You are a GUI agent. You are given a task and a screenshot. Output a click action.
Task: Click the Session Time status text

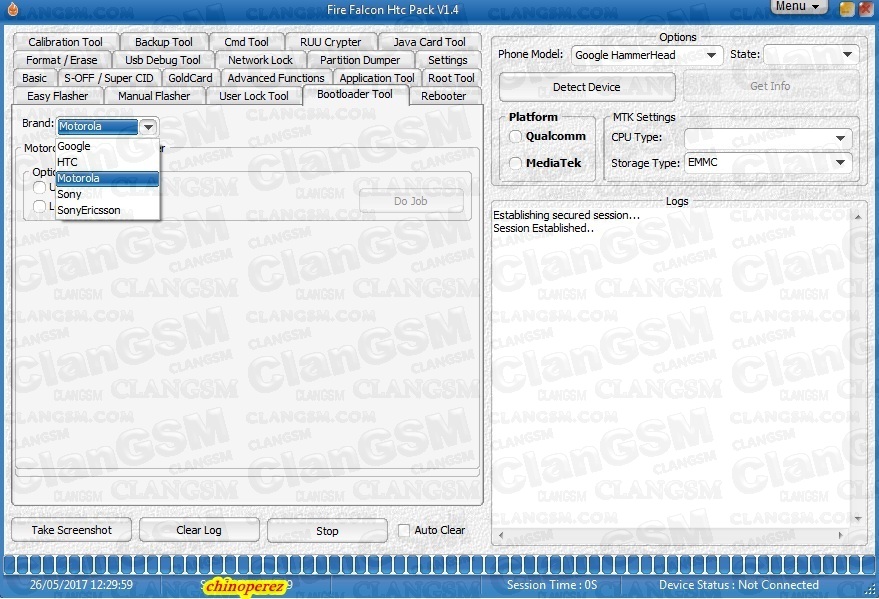(x=552, y=585)
